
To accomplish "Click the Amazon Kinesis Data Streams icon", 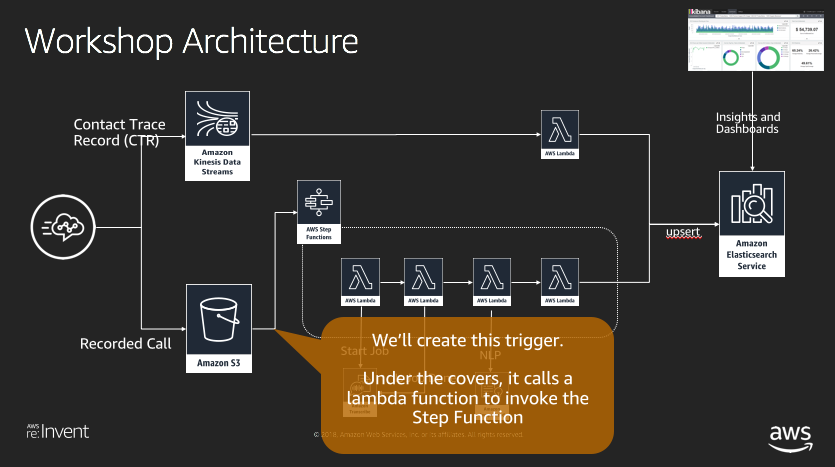I will click(x=217, y=136).
